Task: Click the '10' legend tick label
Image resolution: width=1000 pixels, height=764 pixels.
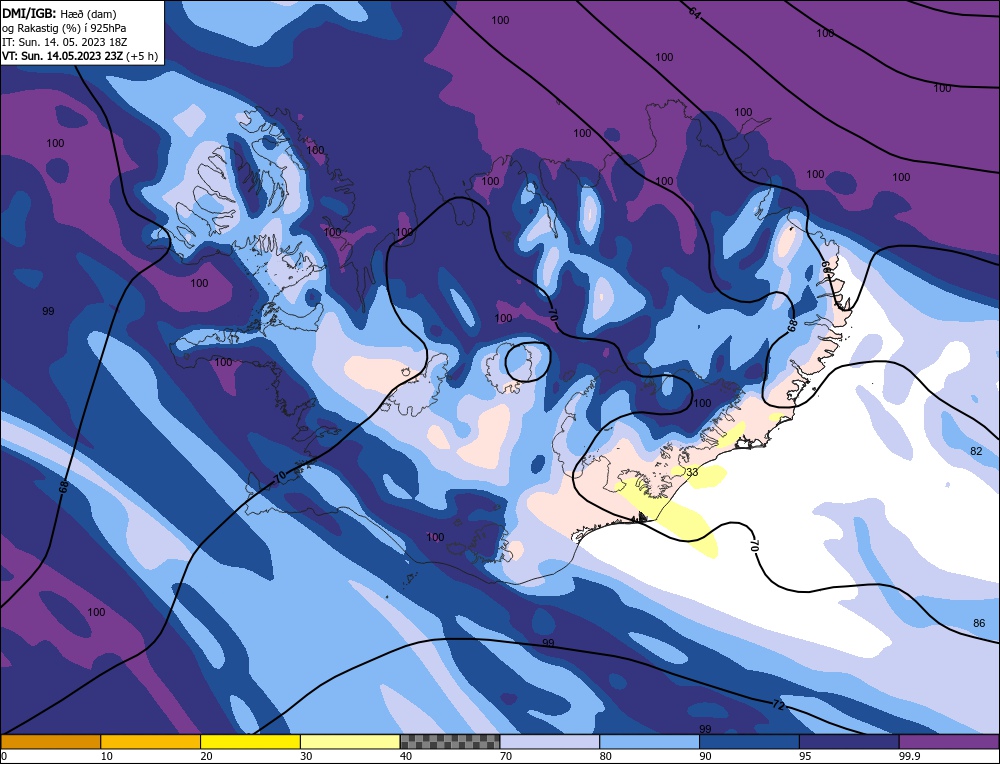Action: pos(107,756)
